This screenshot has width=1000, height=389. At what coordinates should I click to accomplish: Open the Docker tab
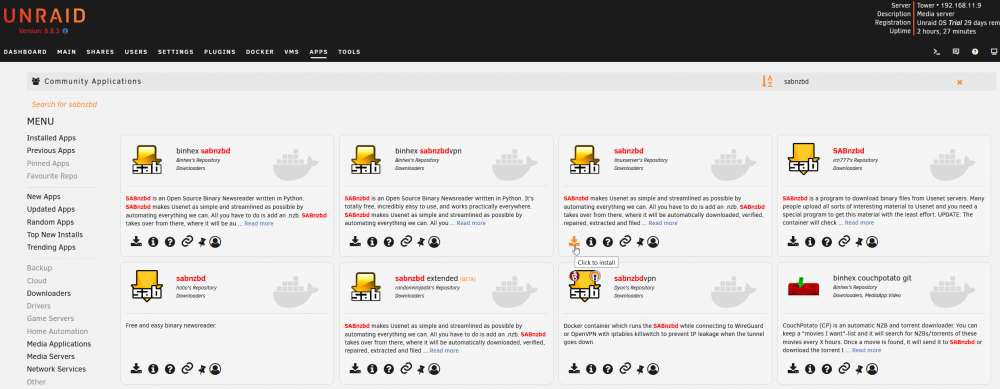260,52
